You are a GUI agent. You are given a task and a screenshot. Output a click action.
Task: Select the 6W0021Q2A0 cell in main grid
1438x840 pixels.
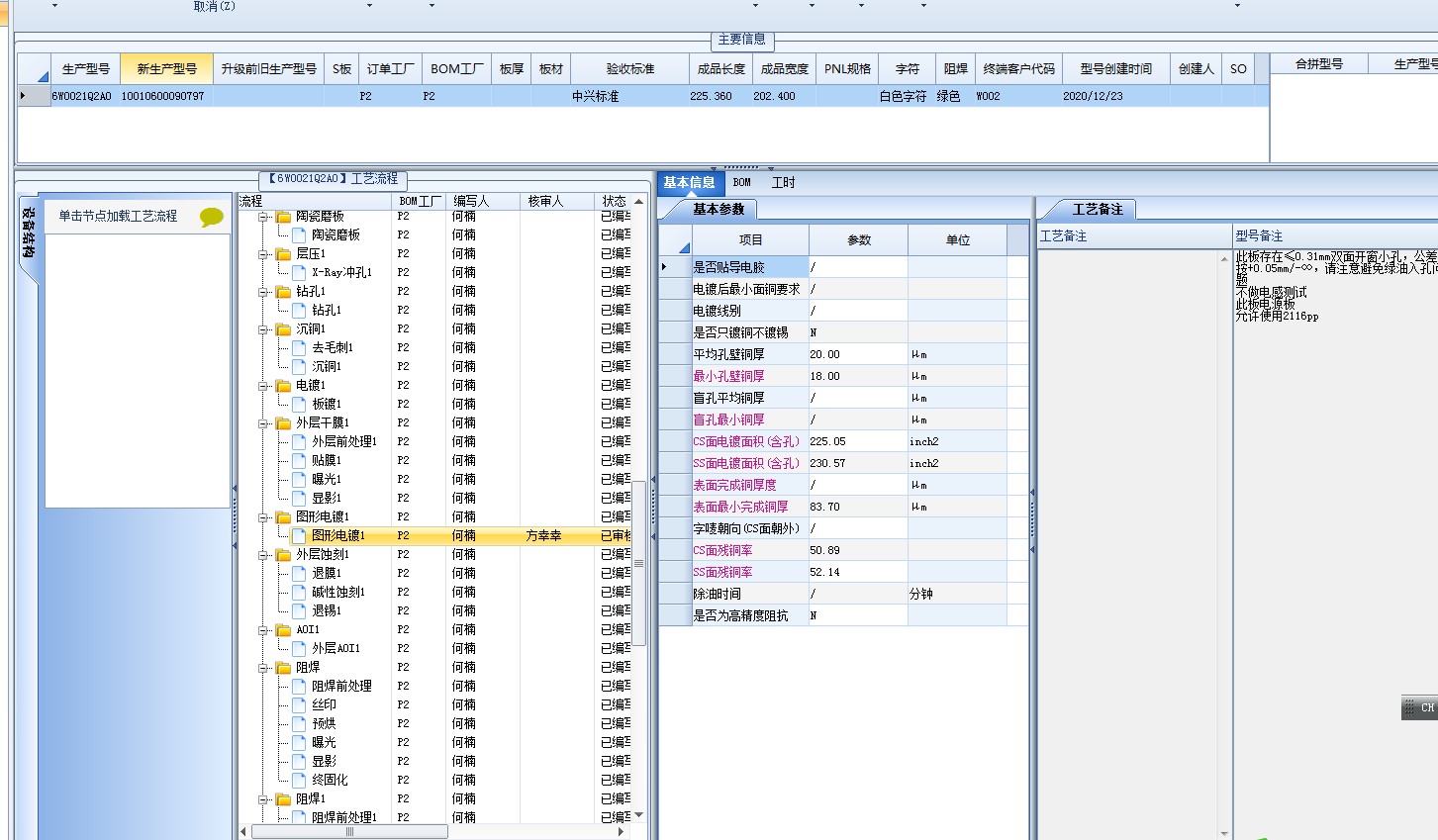click(x=85, y=96)
